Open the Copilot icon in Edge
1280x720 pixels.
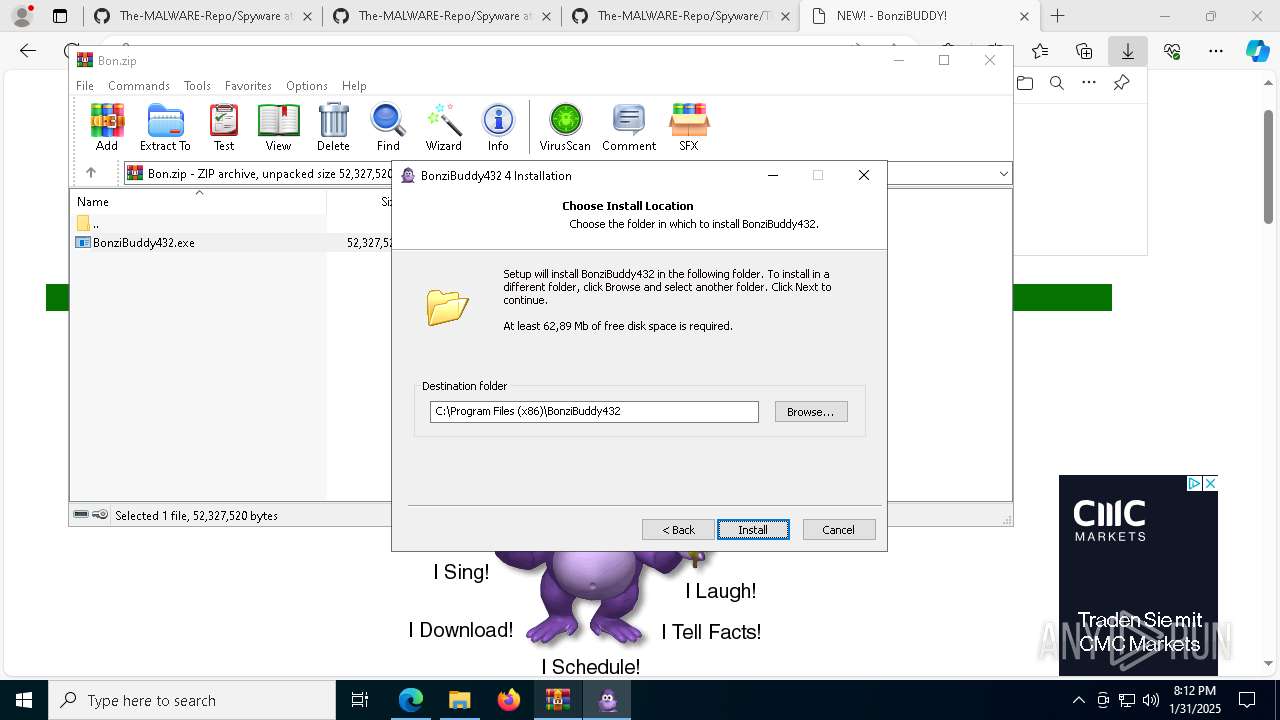(x=1257, y=51)
